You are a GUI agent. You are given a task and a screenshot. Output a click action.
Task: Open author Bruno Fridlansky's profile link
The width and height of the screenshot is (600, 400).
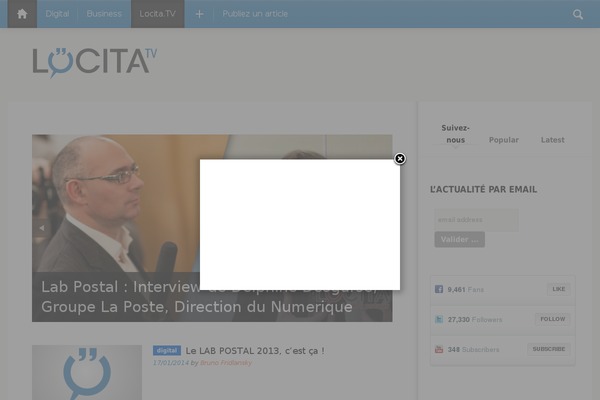[x=226, y=362]
